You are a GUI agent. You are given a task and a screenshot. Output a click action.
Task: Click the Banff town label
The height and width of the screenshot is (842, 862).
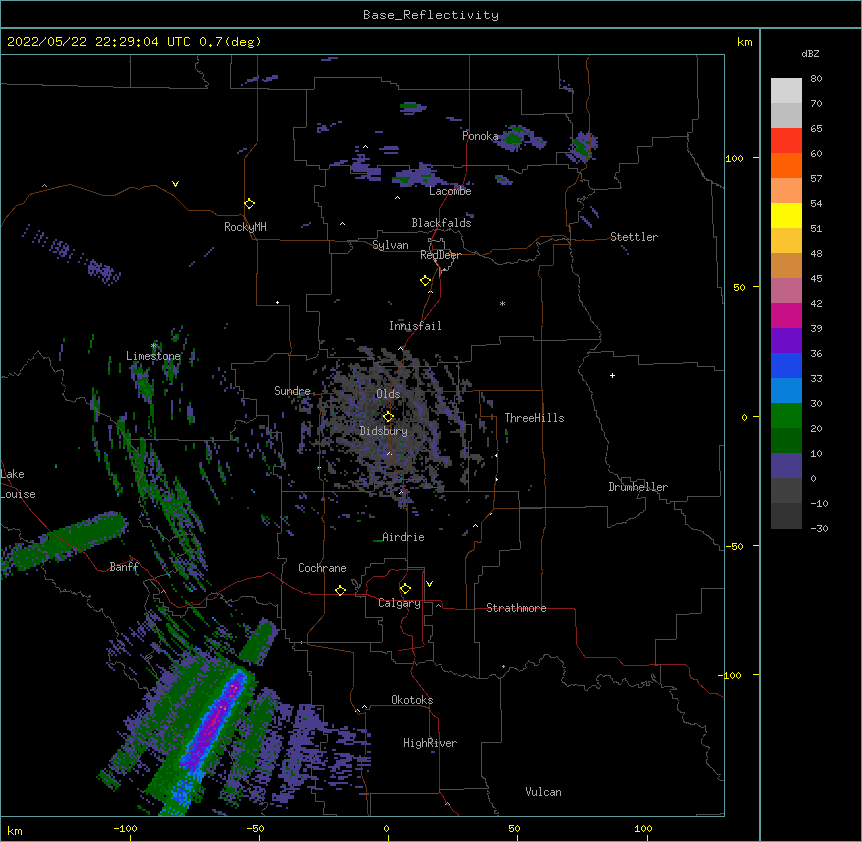(x=124, y=567)
